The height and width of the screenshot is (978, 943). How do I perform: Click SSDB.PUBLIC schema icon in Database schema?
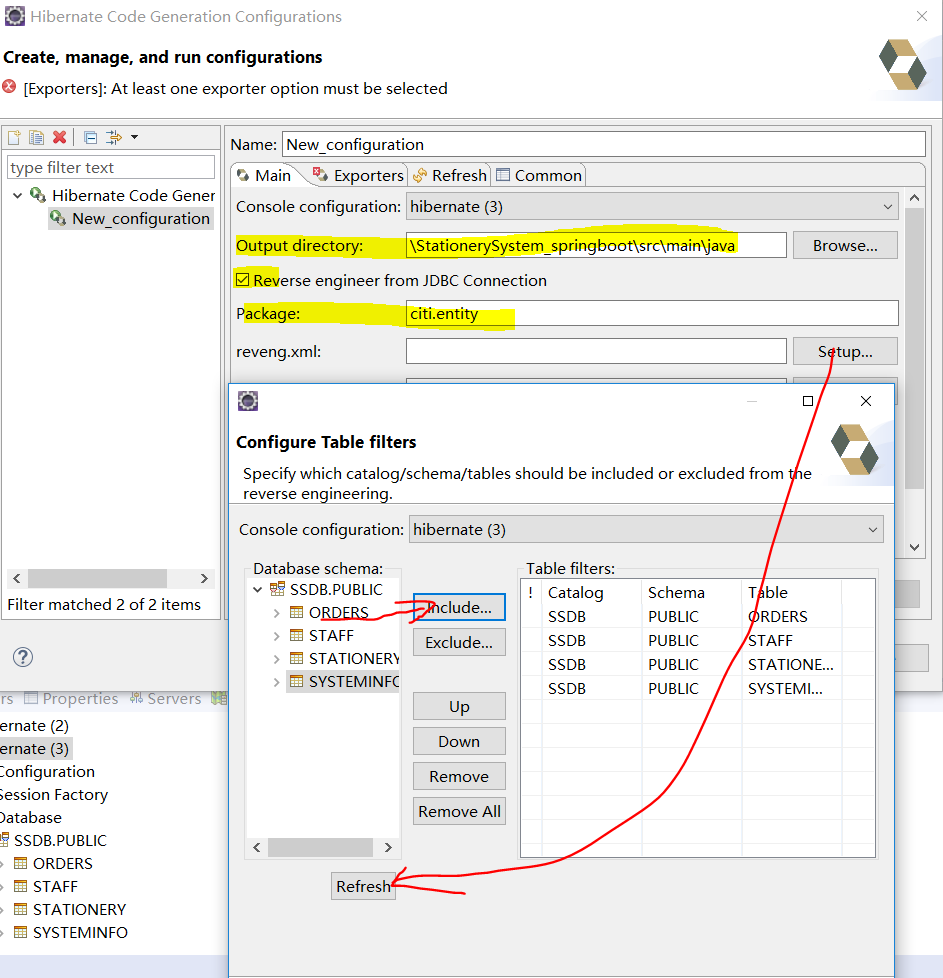coord(278,589)
